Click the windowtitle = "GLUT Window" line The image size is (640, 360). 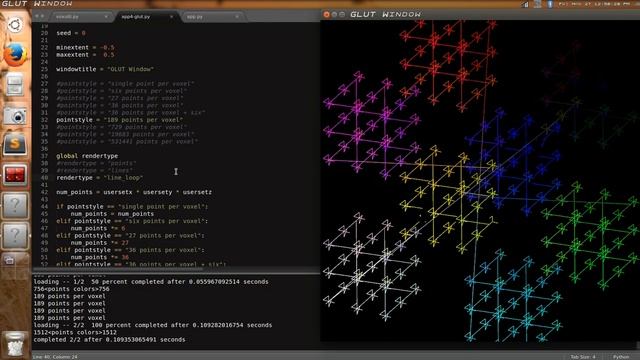click(x=105, y=69)
